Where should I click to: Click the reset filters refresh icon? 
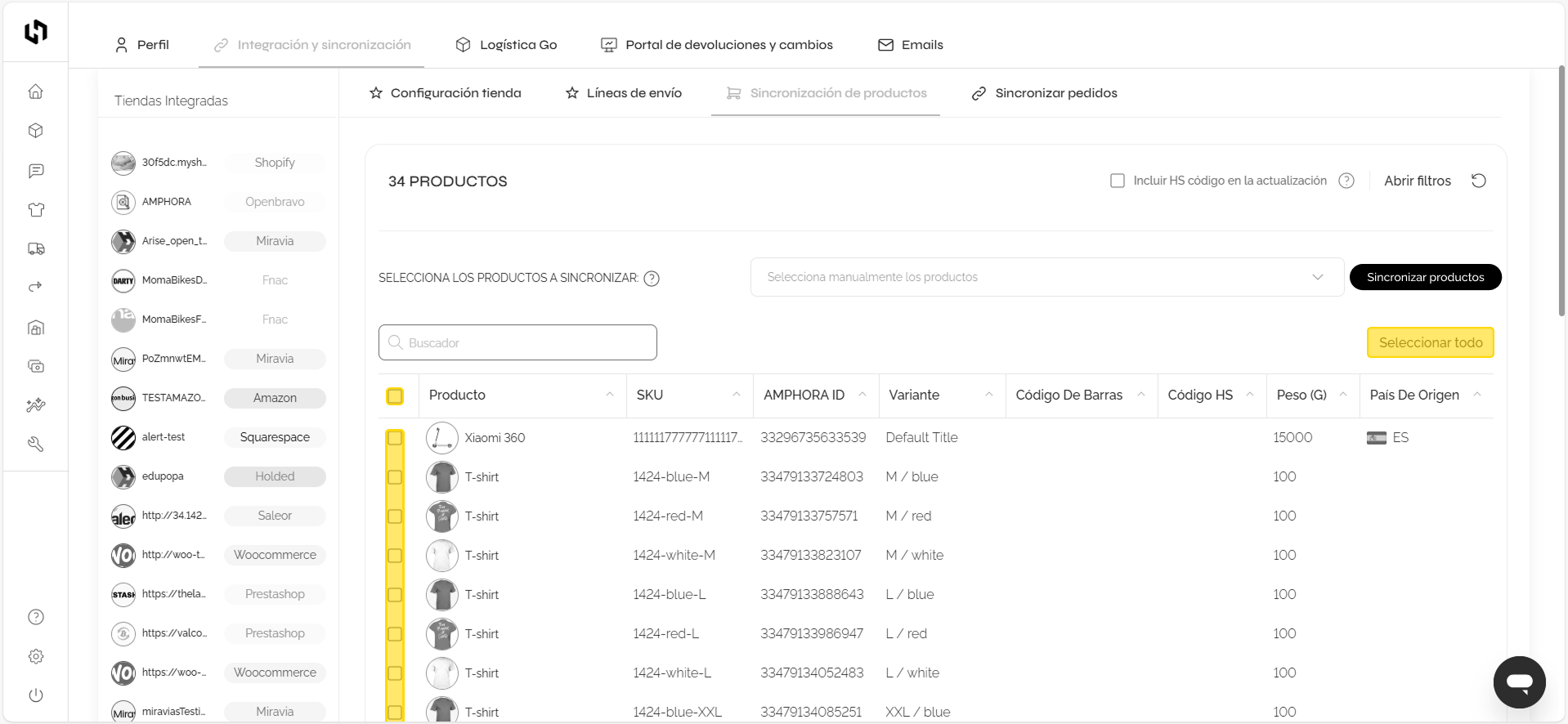pyautogui.click(x=1478, y=181)
